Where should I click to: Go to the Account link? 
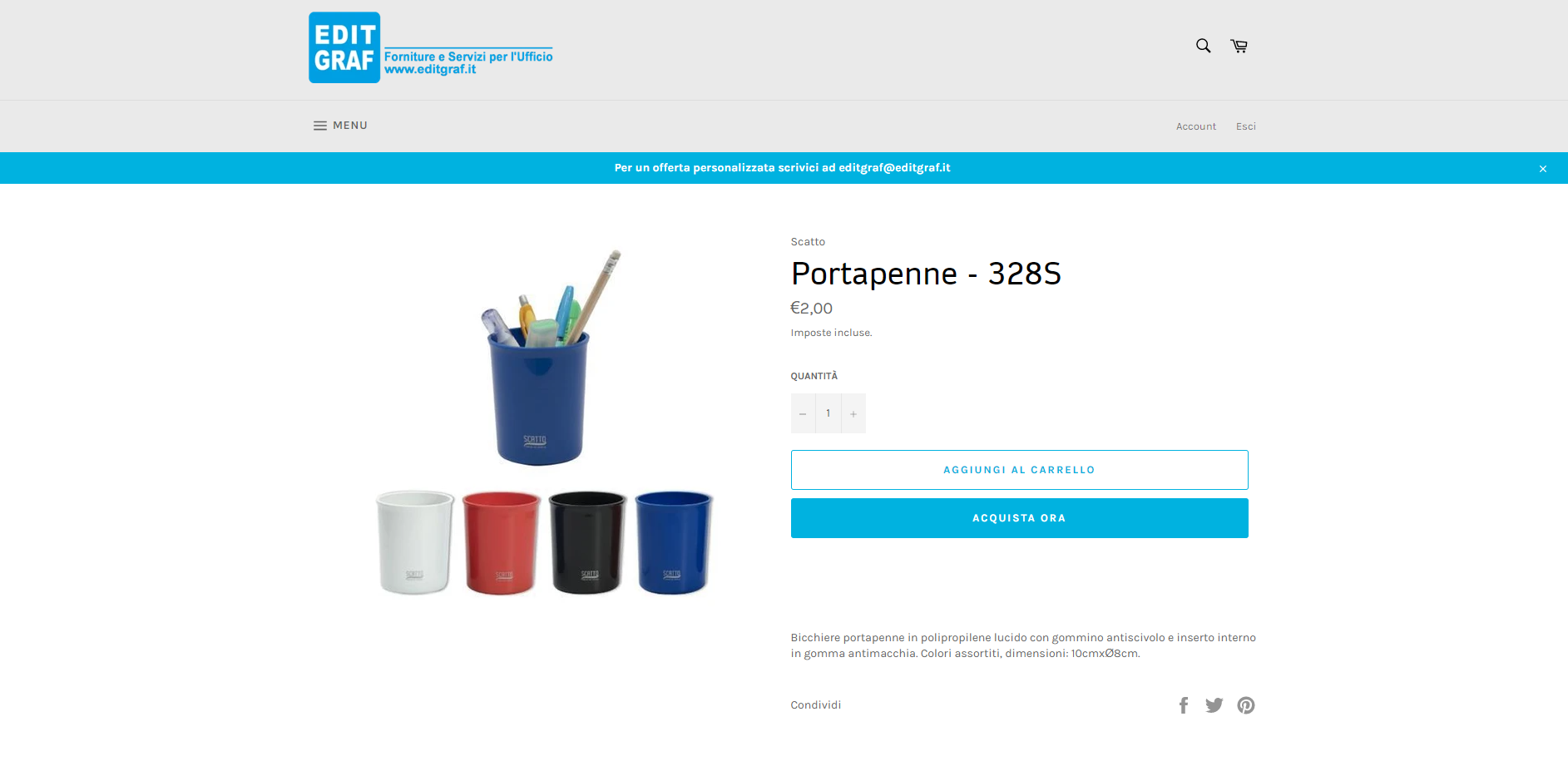click(1196, 126)
